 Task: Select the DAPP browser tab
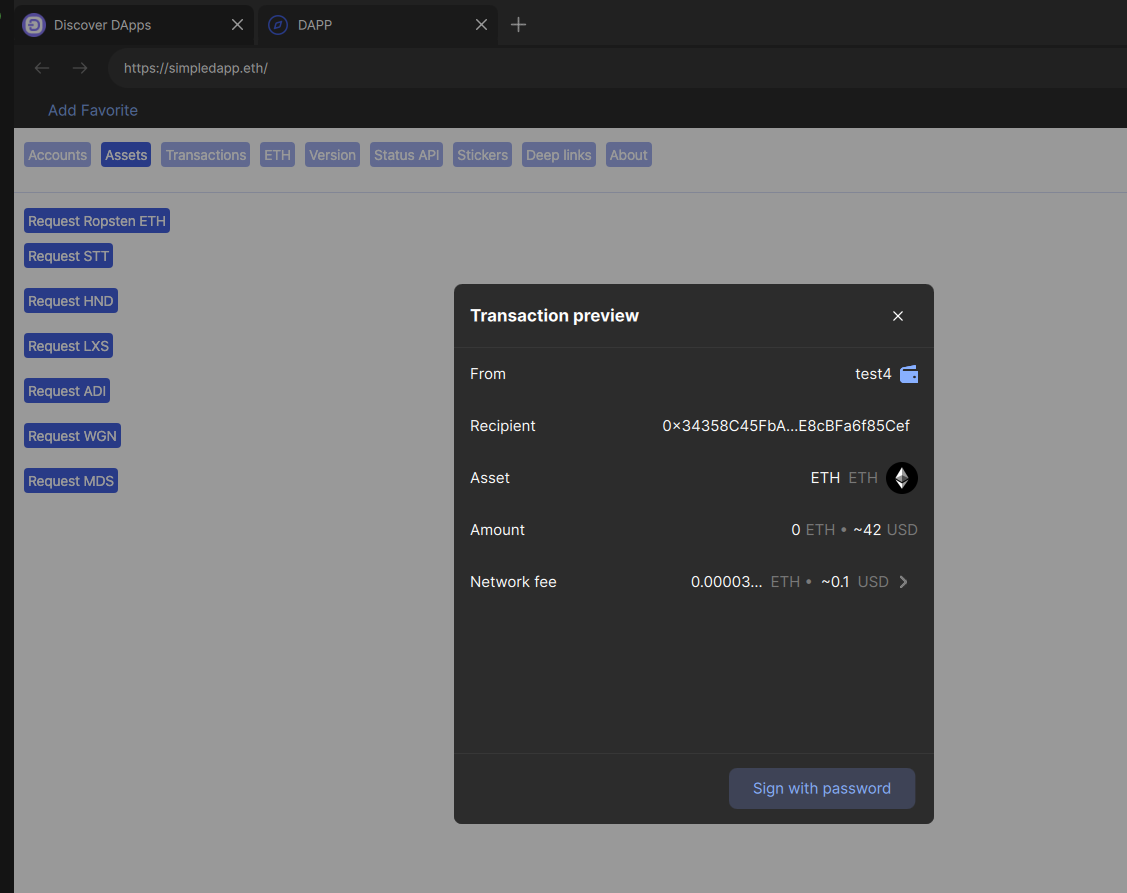(378, 25)
